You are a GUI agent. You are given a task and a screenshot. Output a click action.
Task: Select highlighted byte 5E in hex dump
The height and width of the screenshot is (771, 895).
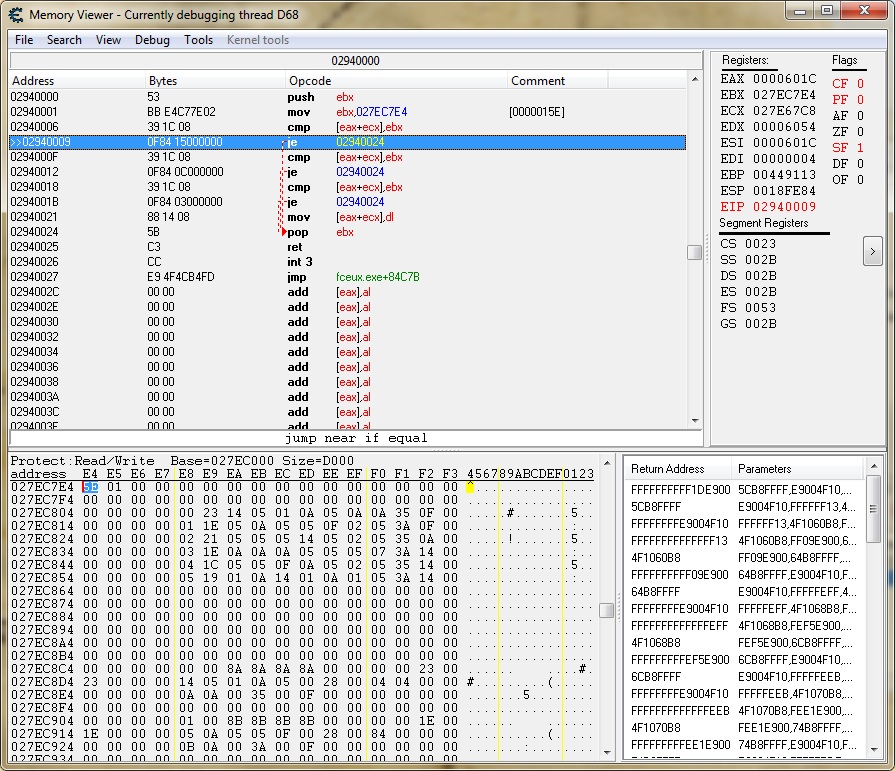click(x=91, y=487)
